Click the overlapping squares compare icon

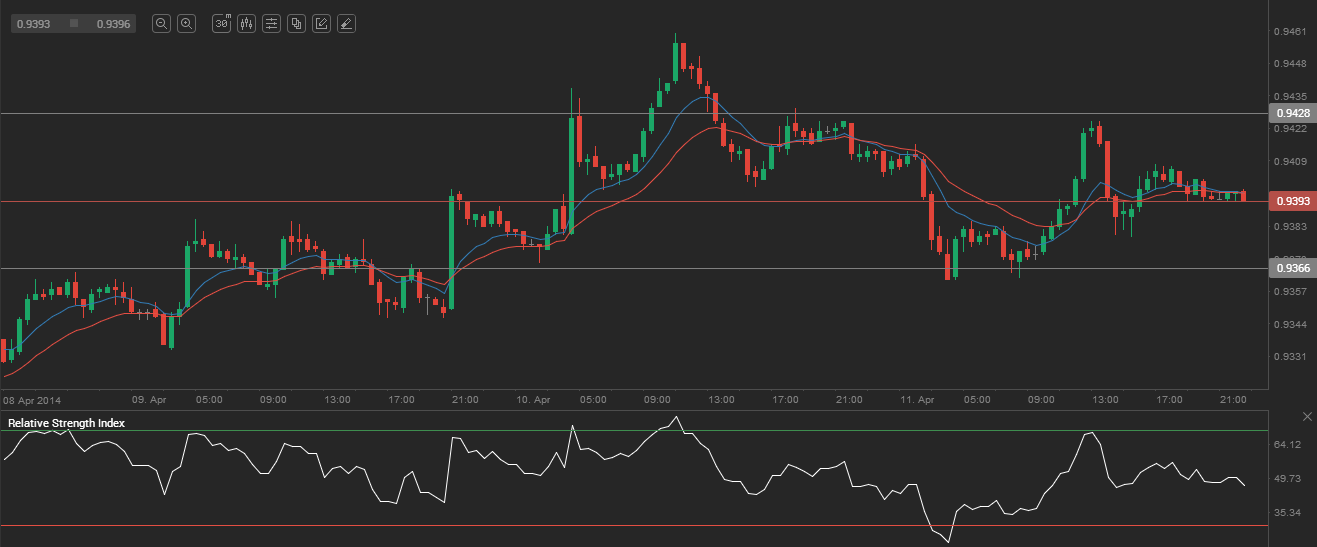(x=296, y=23)
